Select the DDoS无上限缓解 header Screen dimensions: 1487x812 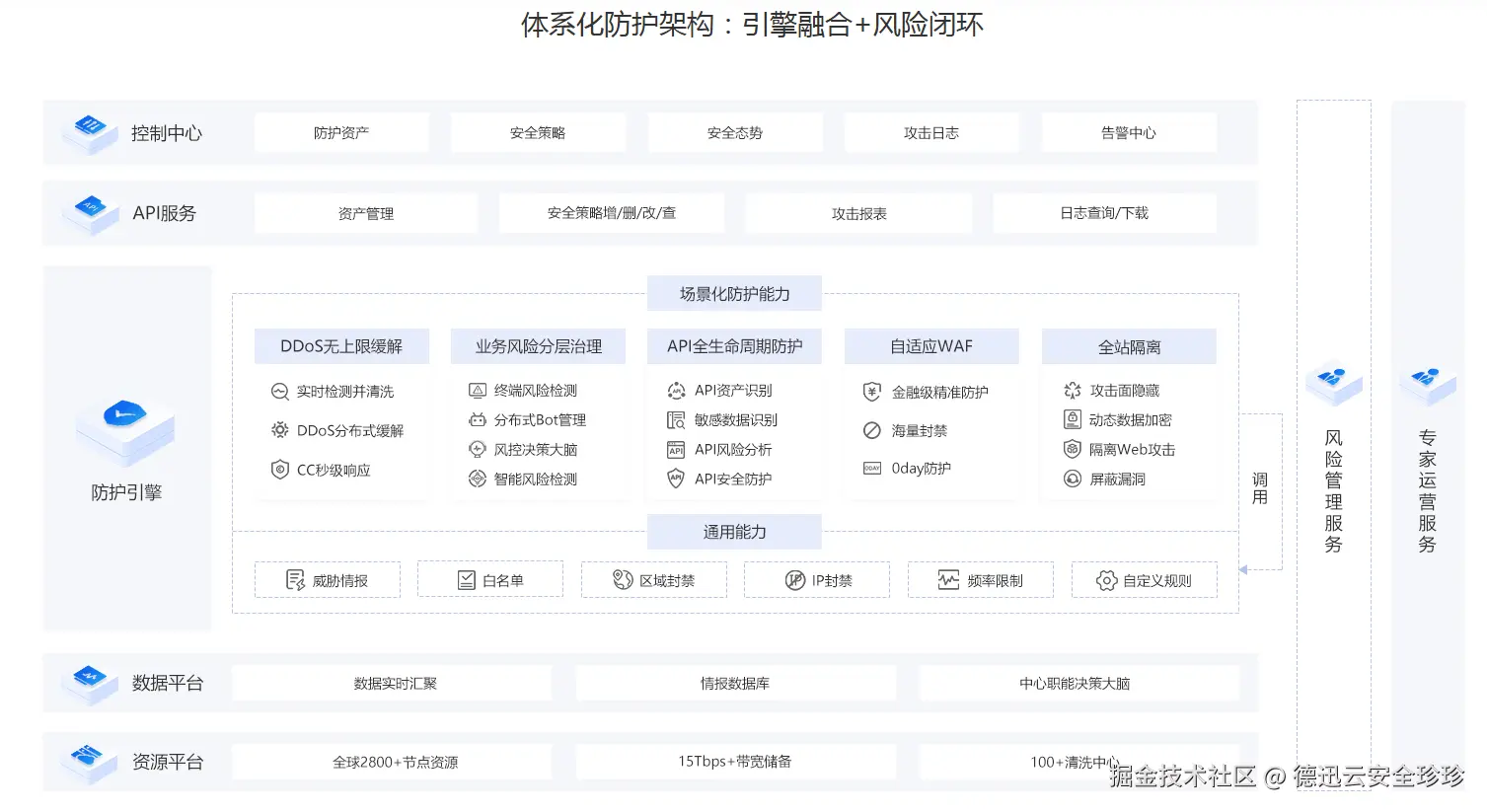(341, 346)
